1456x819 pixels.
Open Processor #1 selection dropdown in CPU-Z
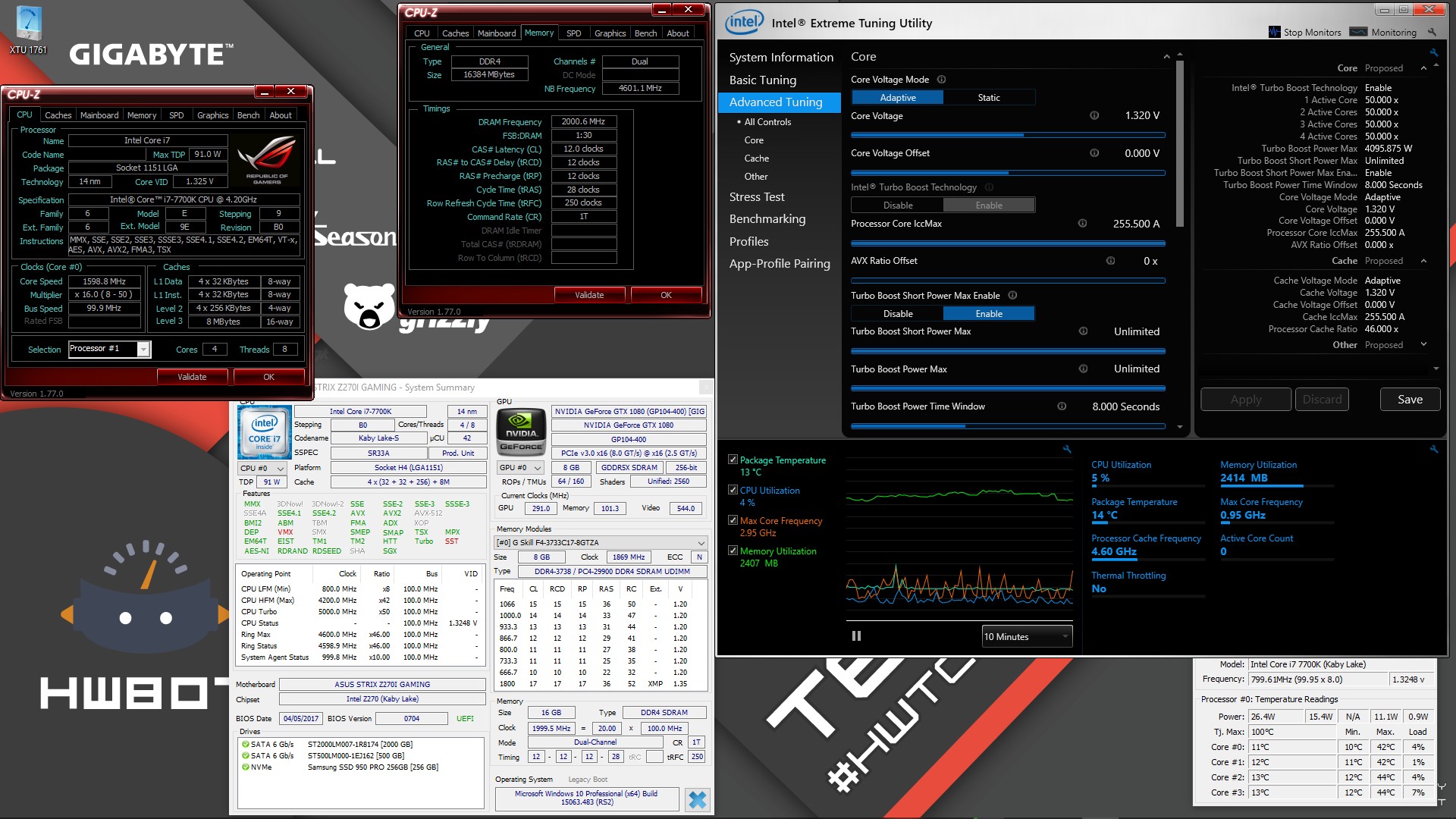109,349
